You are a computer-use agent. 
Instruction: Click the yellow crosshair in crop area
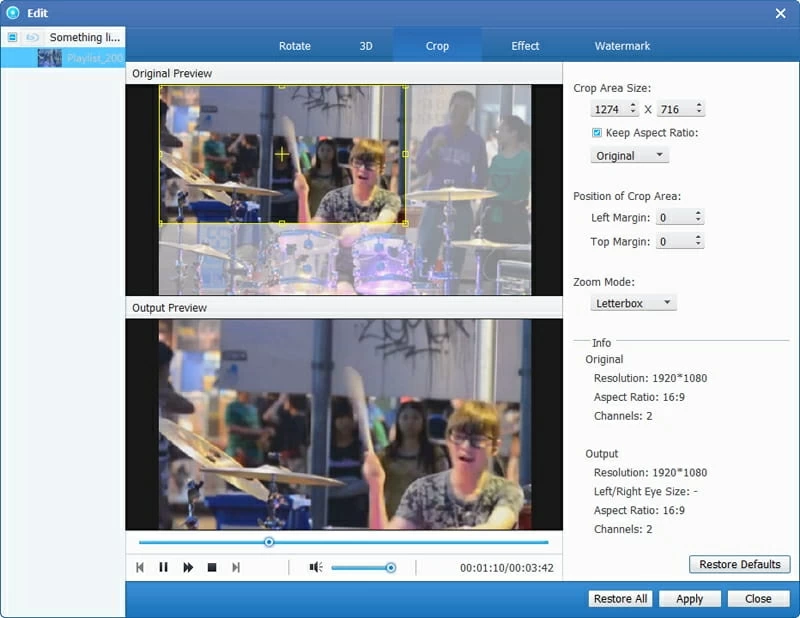[282, 154]
